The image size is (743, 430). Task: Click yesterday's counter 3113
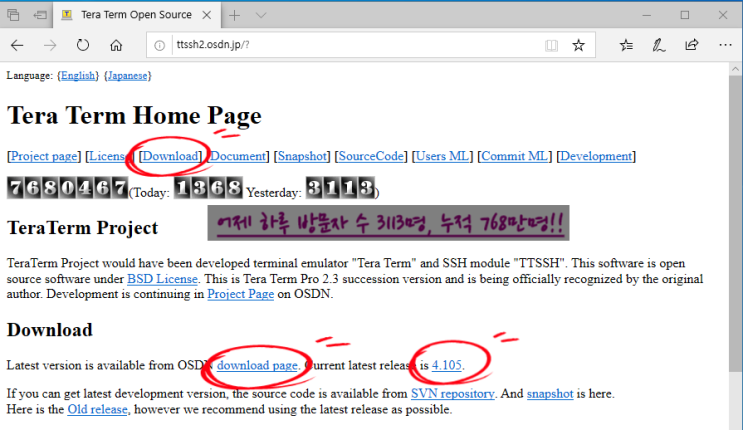tap(340, 188)
